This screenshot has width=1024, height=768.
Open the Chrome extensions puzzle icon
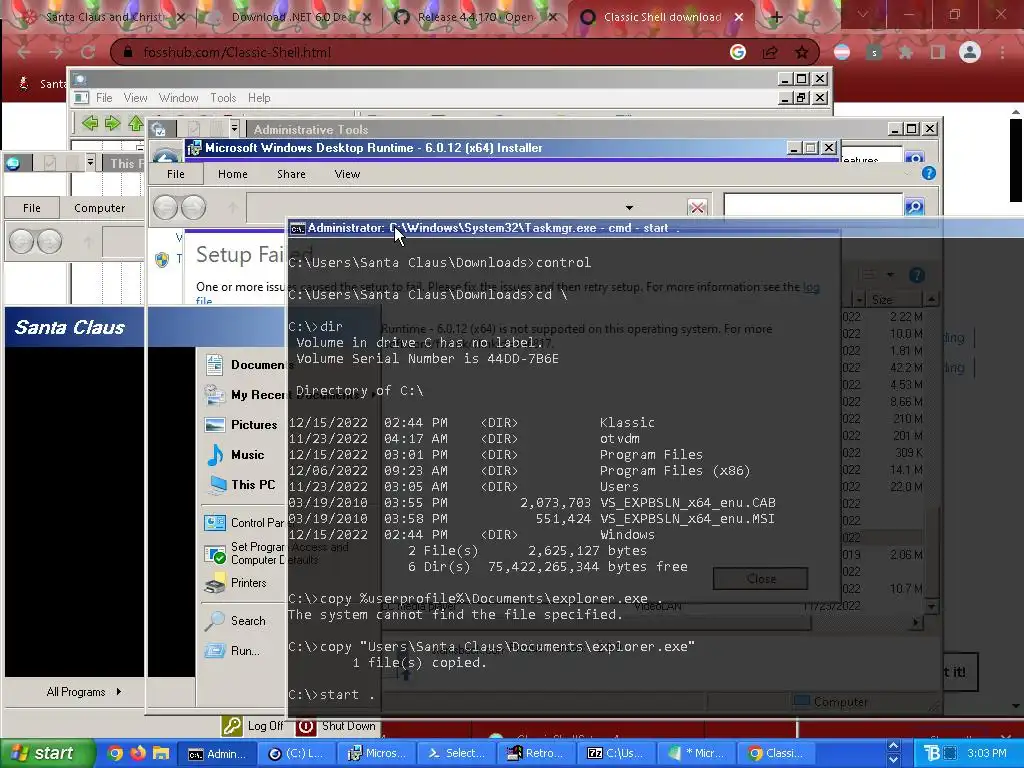click(x=905, y=52)
